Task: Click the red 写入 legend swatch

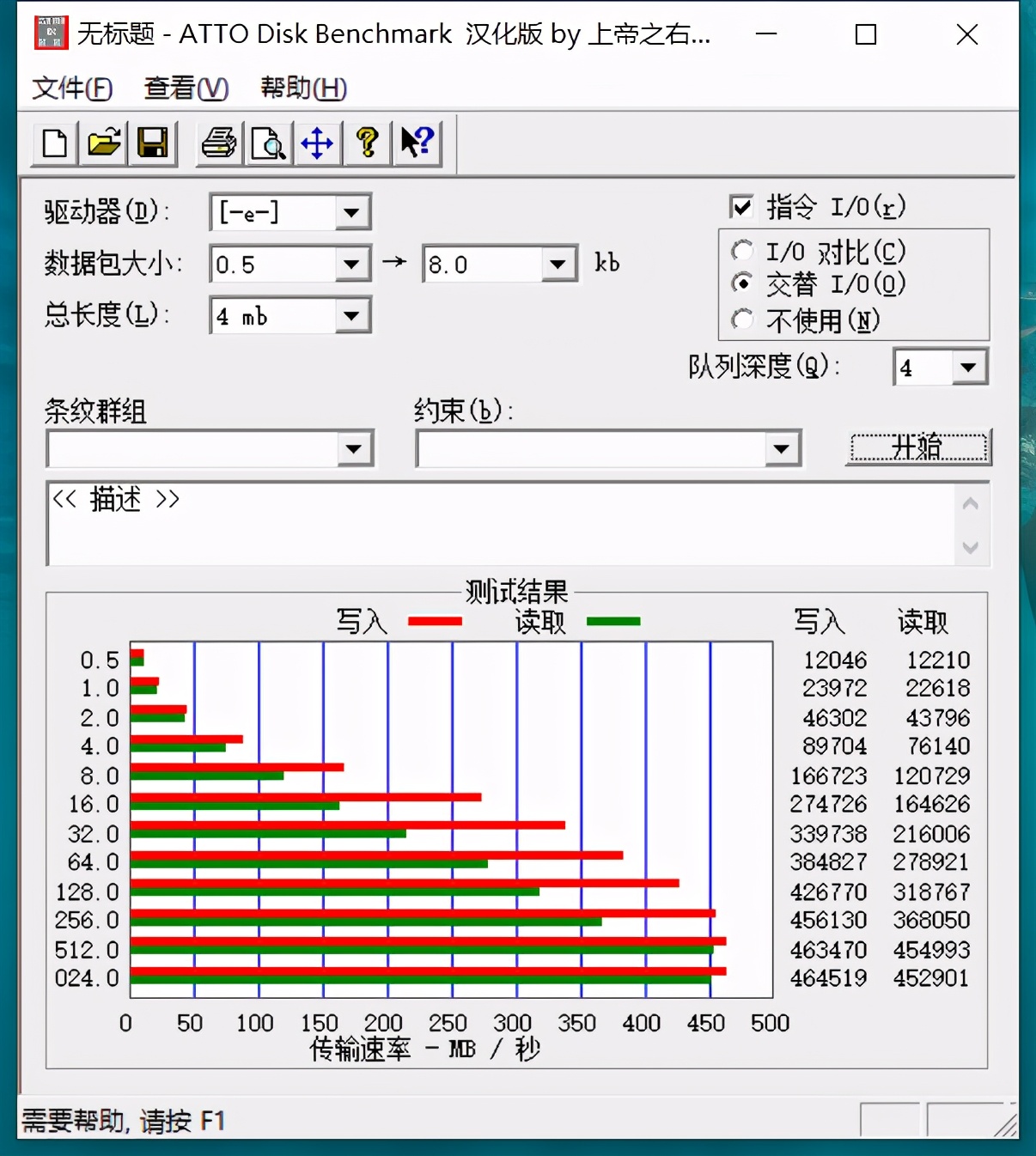Action: pos(435,621)
